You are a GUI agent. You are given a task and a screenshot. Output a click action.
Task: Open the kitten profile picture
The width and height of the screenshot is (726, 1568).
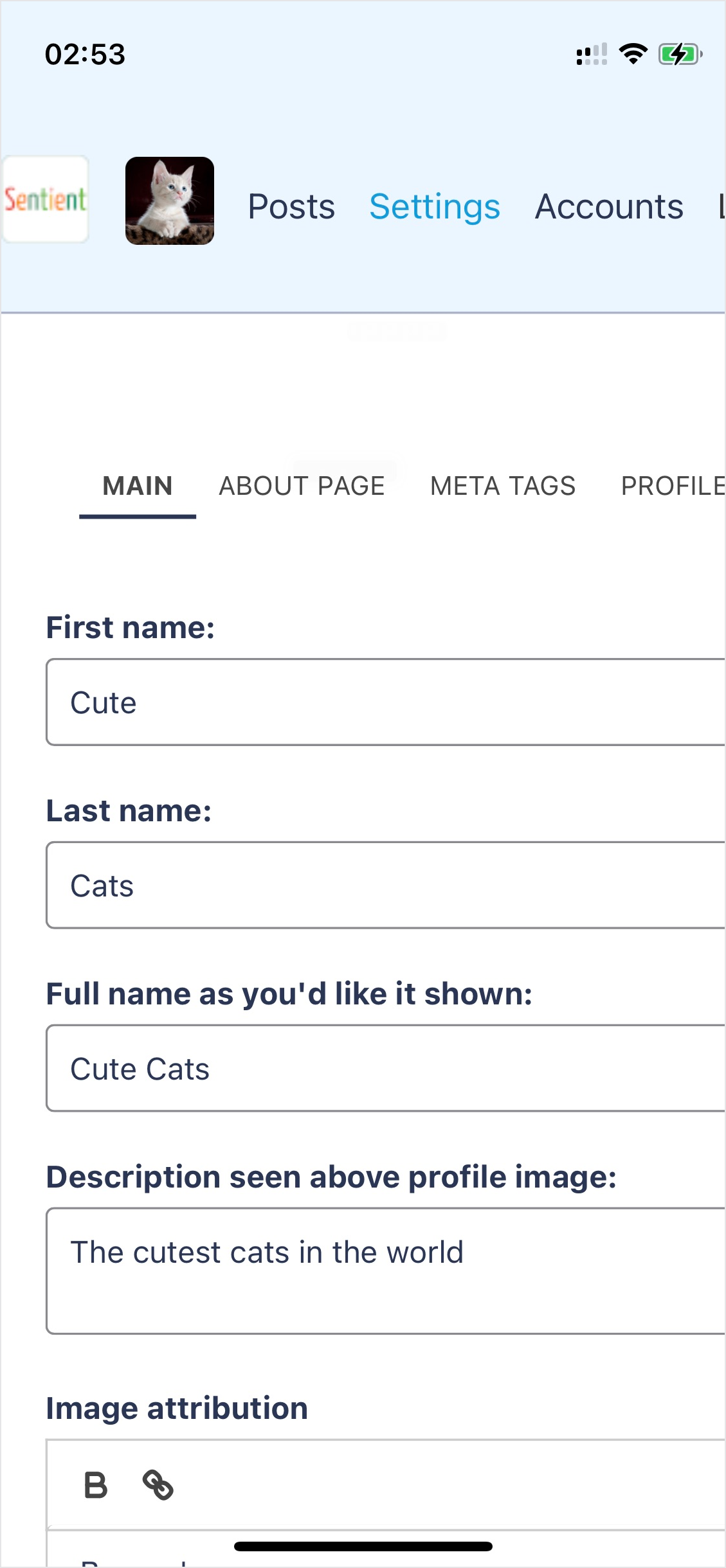[170, 200]
